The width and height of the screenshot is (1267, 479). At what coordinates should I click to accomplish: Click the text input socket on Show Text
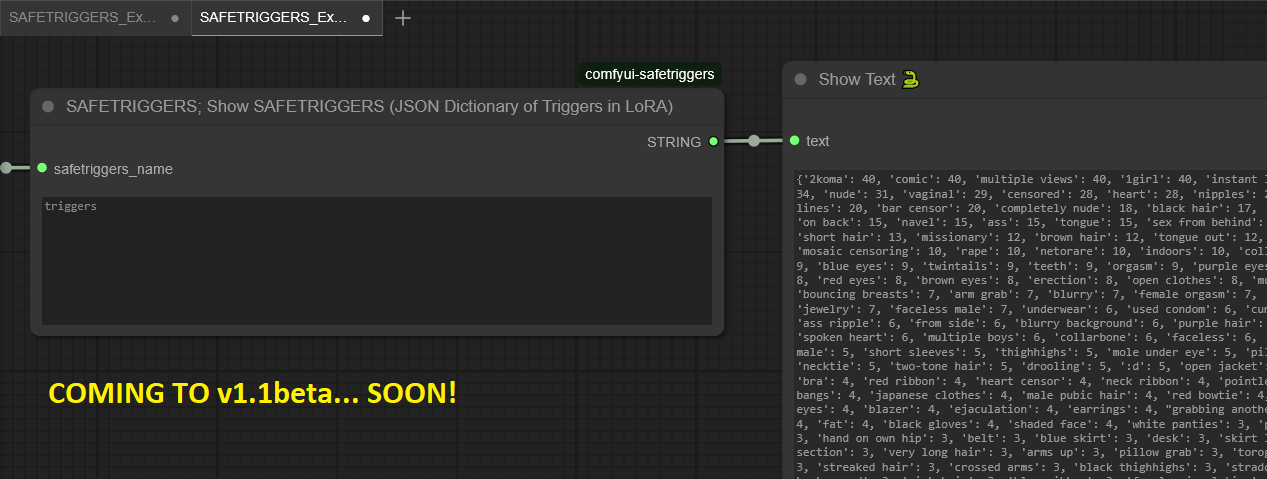794,141
